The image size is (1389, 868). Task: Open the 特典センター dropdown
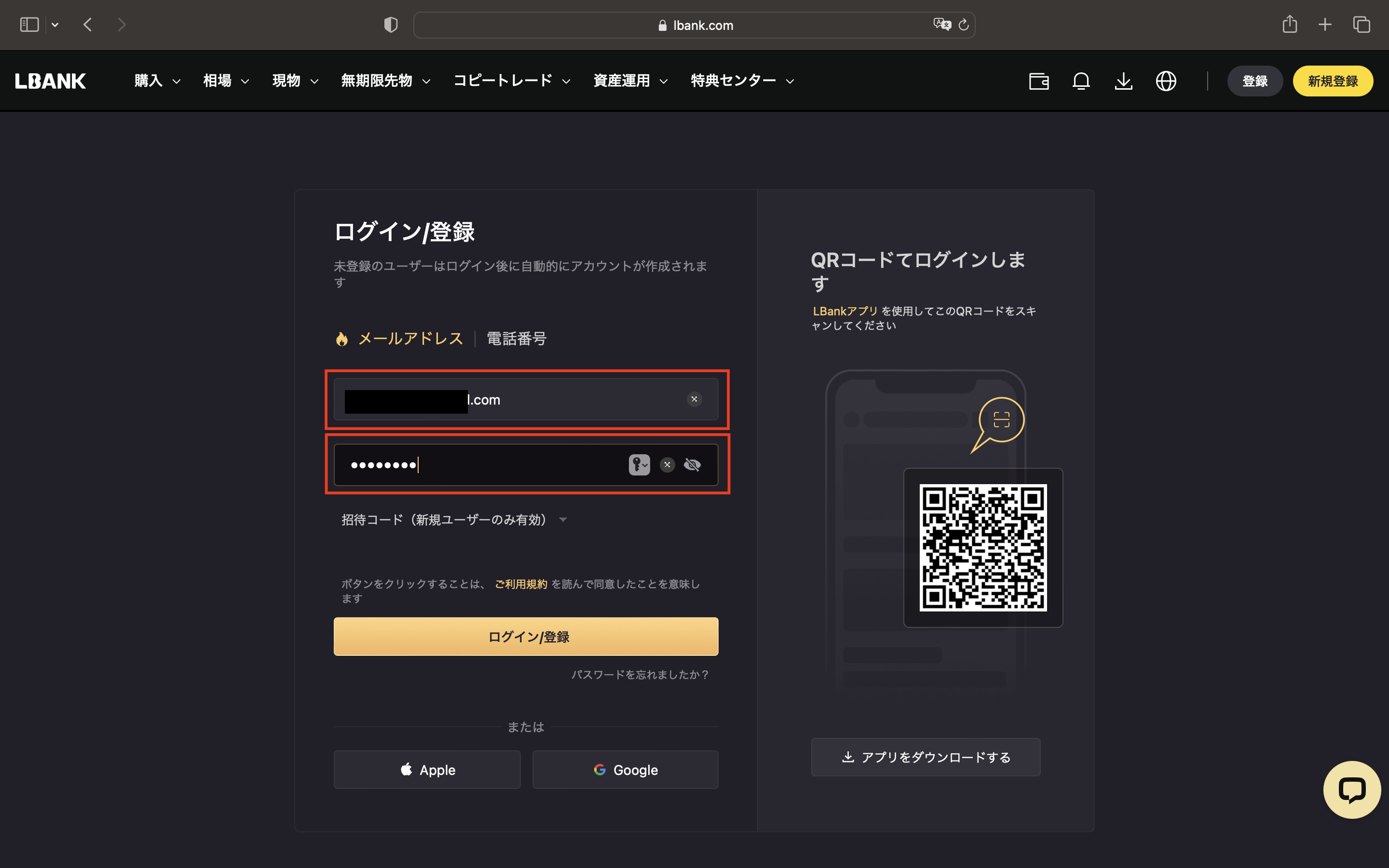point(734,81)
